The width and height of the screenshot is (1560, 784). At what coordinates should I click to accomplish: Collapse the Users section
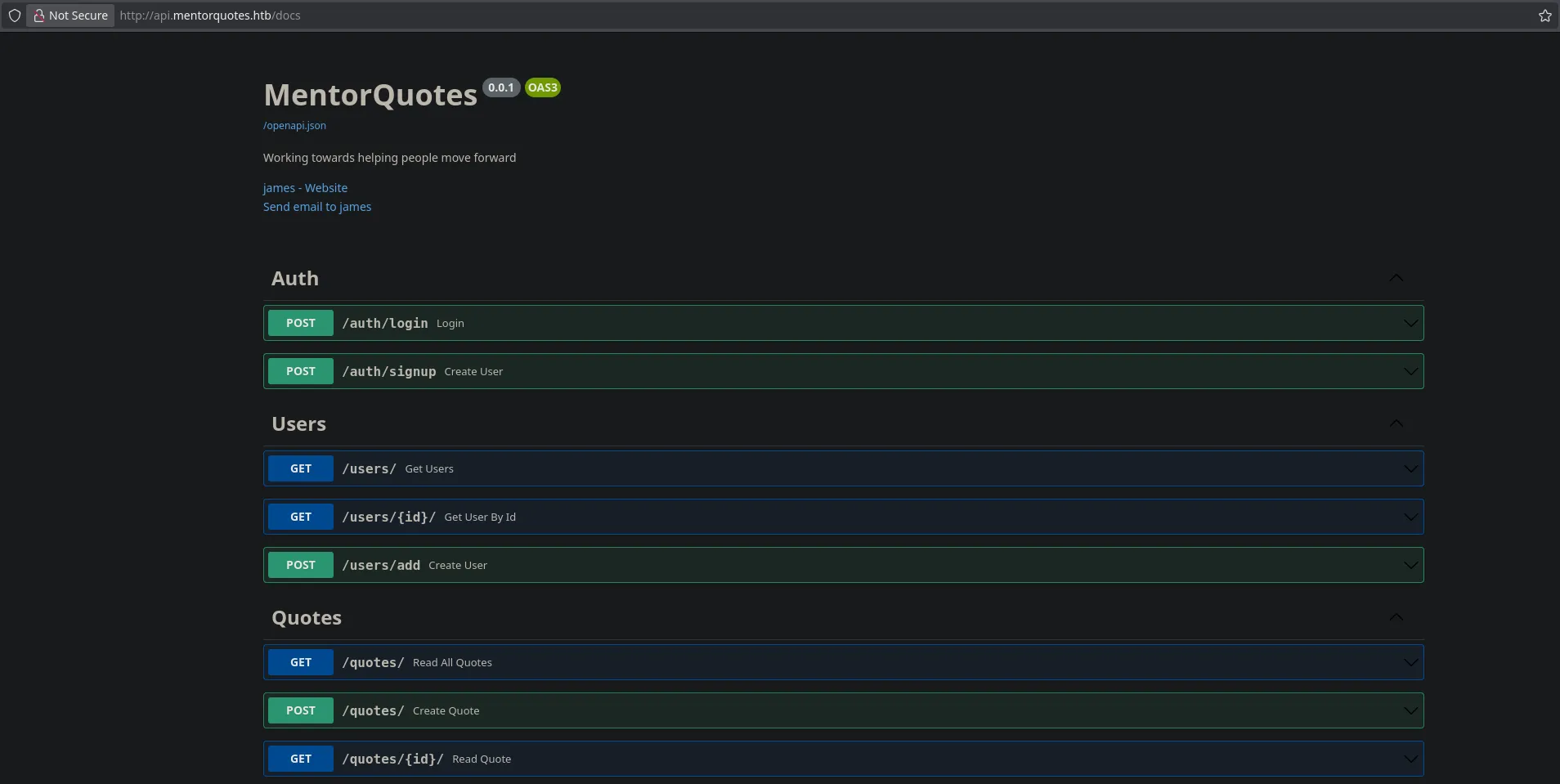[x=1396, y=423]
